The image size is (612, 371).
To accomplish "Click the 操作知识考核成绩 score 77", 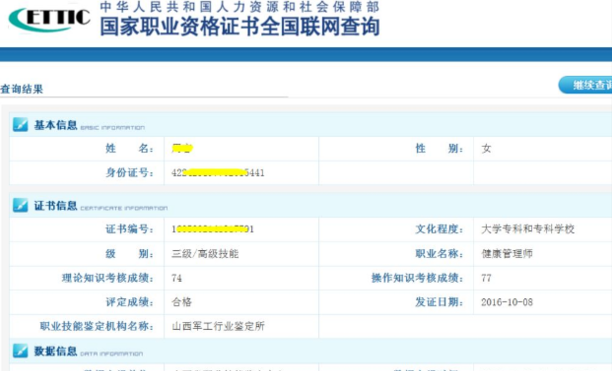I will (x=486, y=278).
